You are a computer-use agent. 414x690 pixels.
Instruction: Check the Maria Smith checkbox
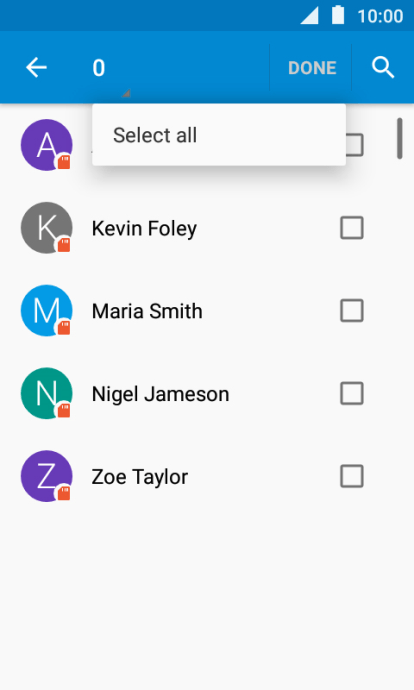click(x=352, y=310)
